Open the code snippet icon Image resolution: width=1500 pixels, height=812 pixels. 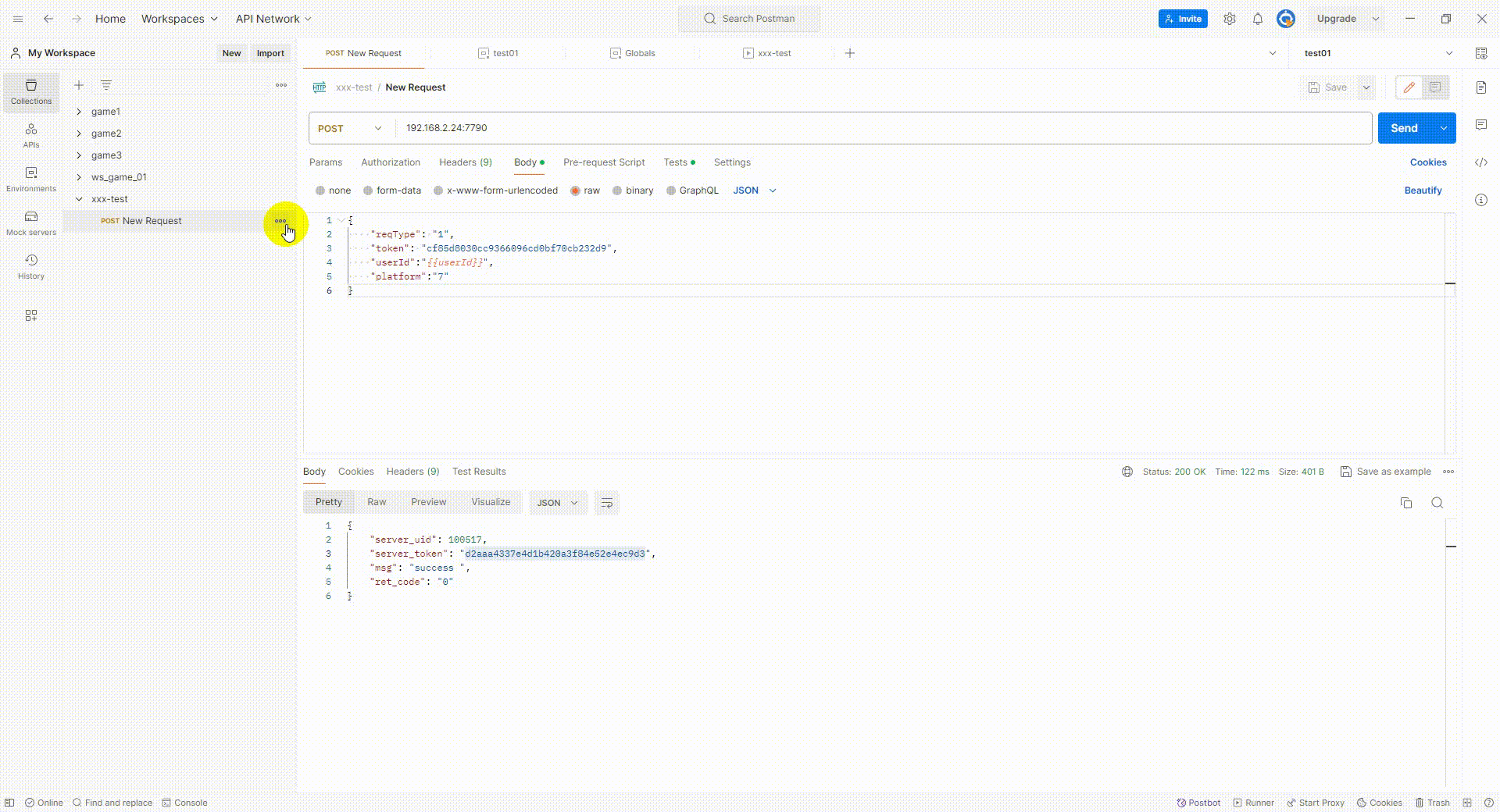pyautogui.click(x=1481, y=162)
